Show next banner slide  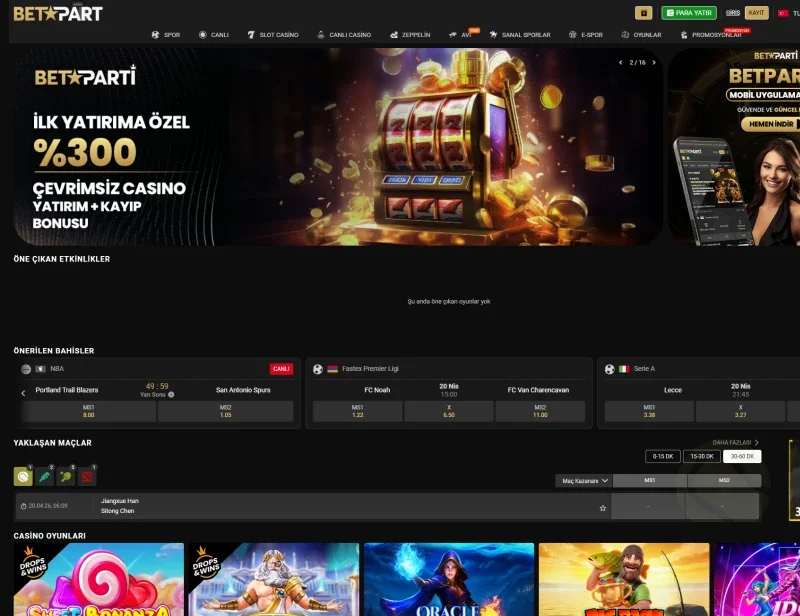click(x=654, y=62)
